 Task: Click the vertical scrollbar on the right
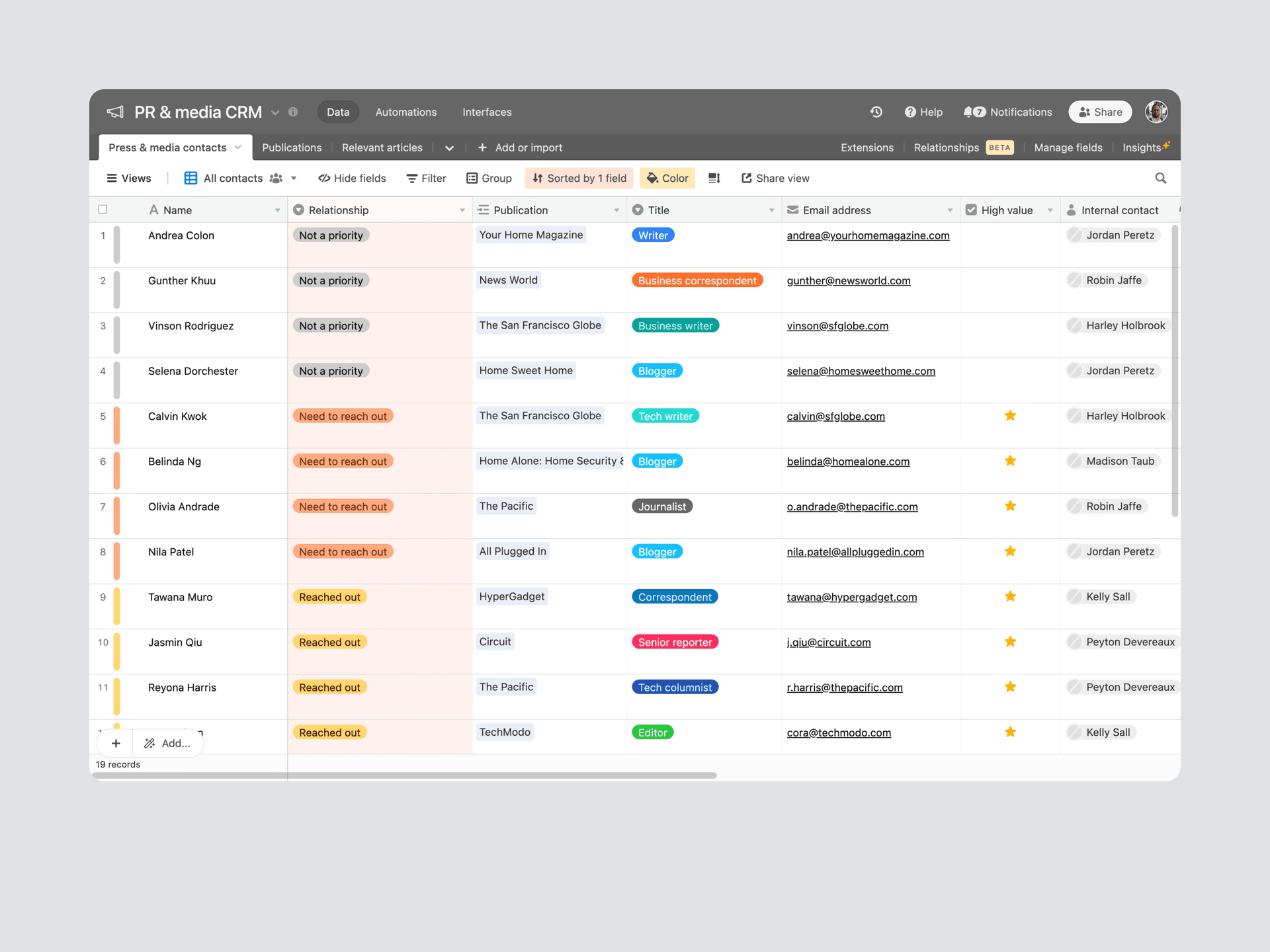[x=1175, y=371]
